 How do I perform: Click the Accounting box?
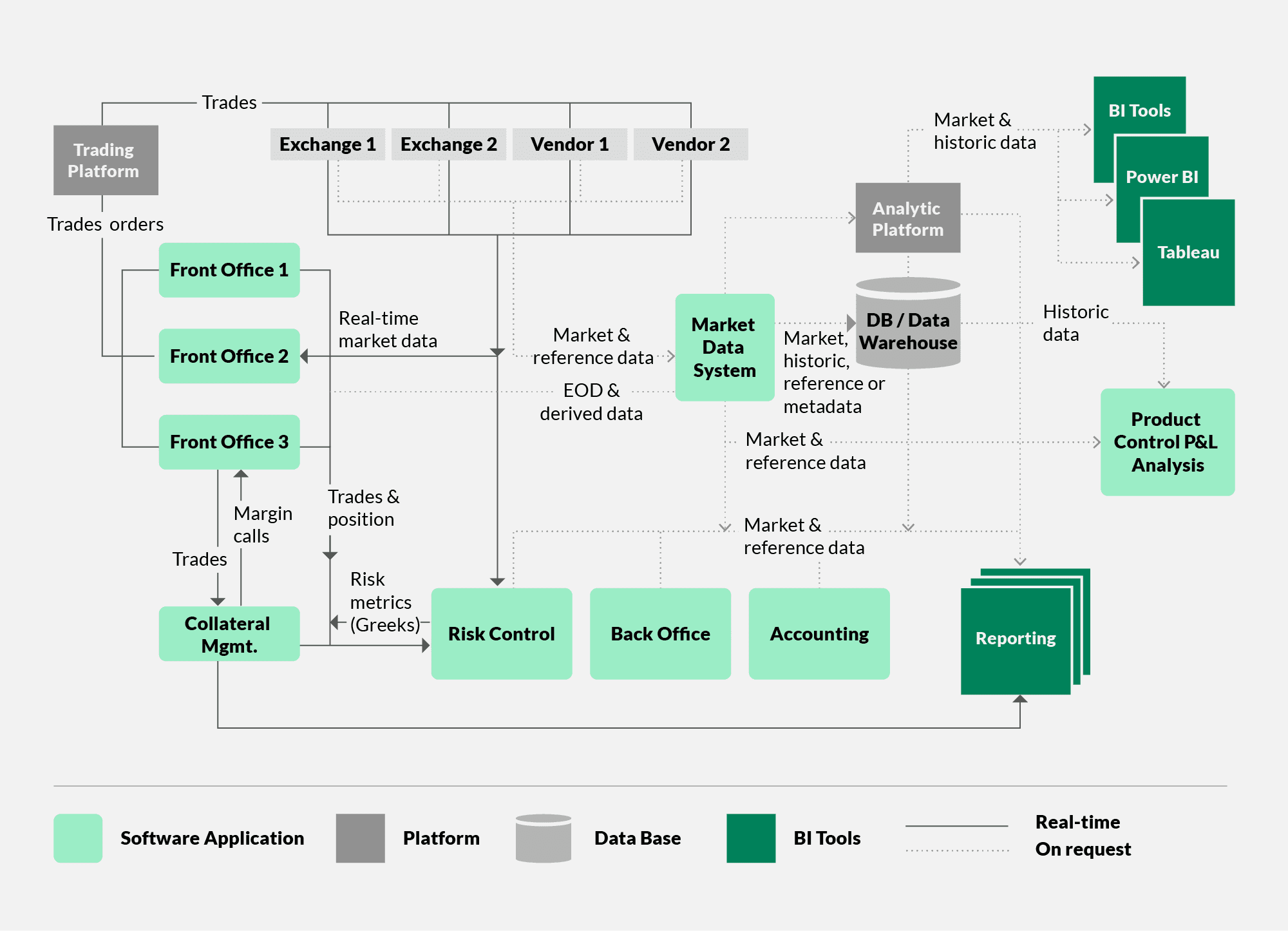(x=819, y=633)
